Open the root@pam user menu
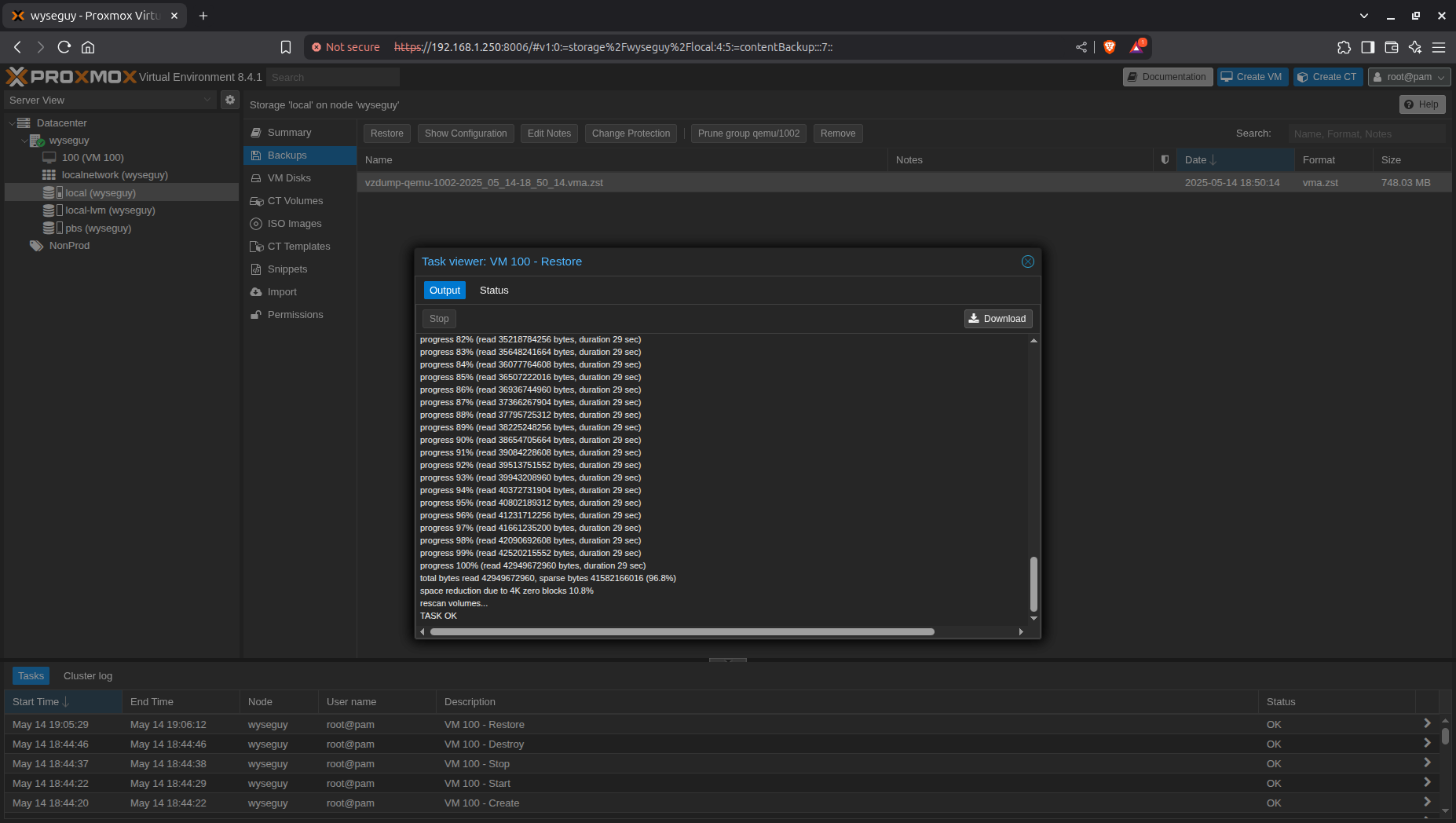1456x823 pixels. click(x=1409, y=77)
